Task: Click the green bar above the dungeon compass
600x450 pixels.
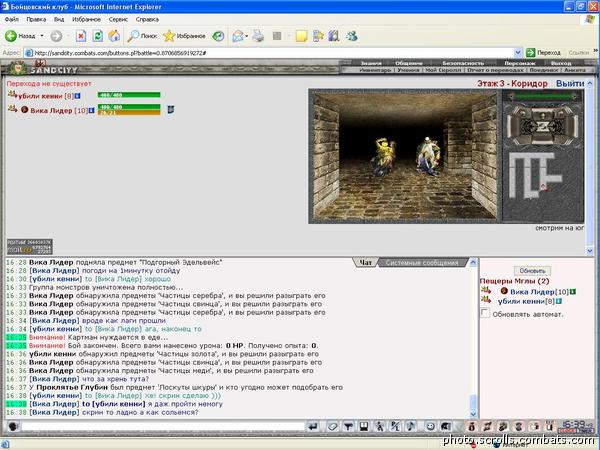Action: [543, 97]
